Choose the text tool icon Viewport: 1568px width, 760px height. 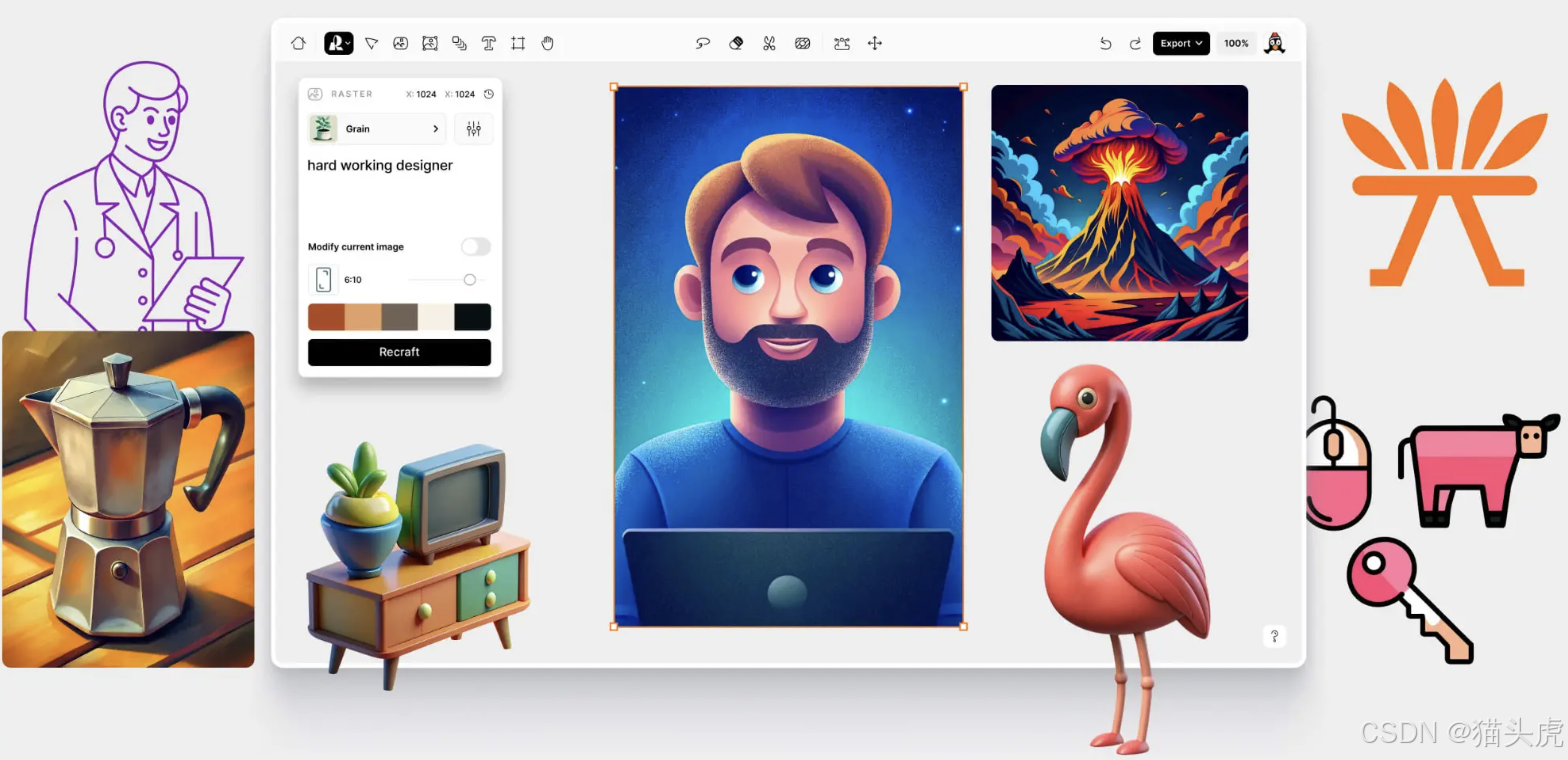(x=488, y=43)
